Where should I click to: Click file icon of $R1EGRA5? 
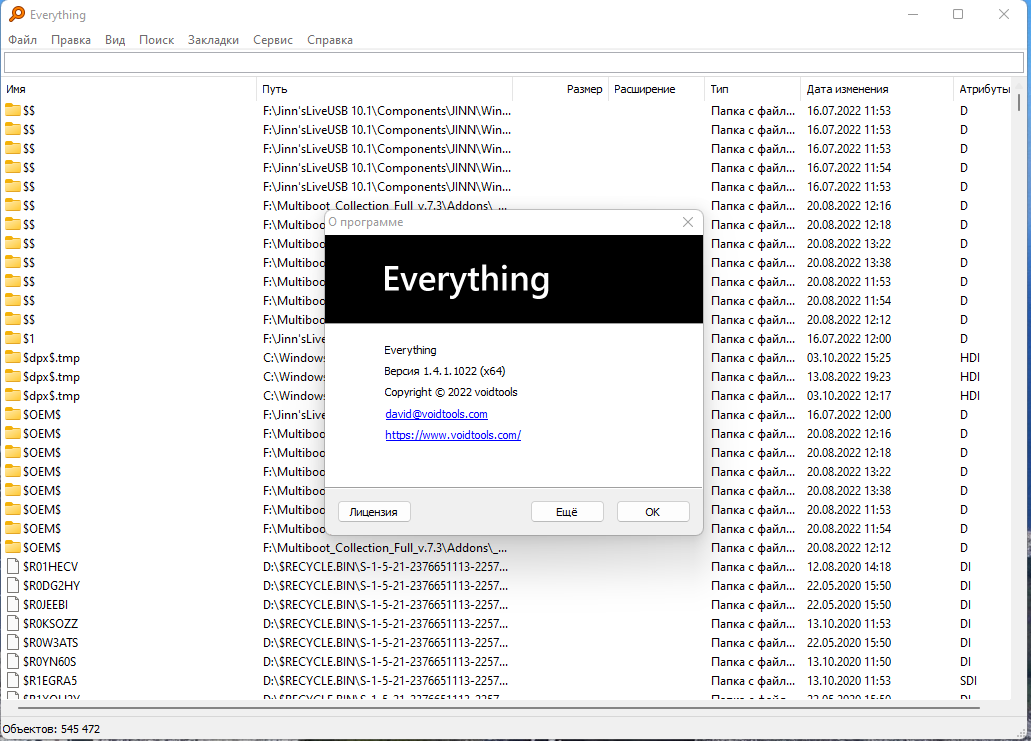pos(13,681)
